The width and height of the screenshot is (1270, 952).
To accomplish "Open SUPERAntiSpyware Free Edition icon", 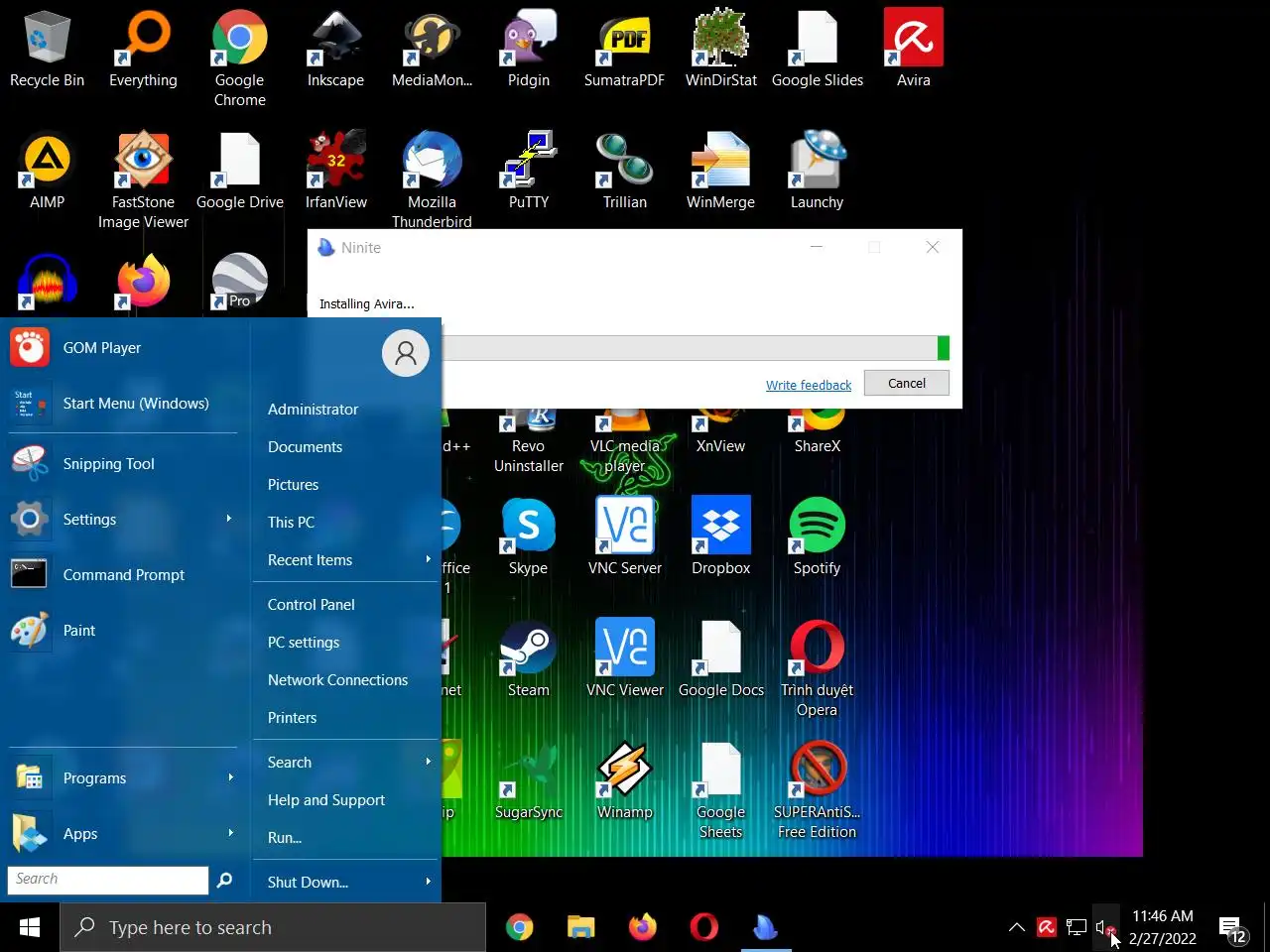I will 817,790.
